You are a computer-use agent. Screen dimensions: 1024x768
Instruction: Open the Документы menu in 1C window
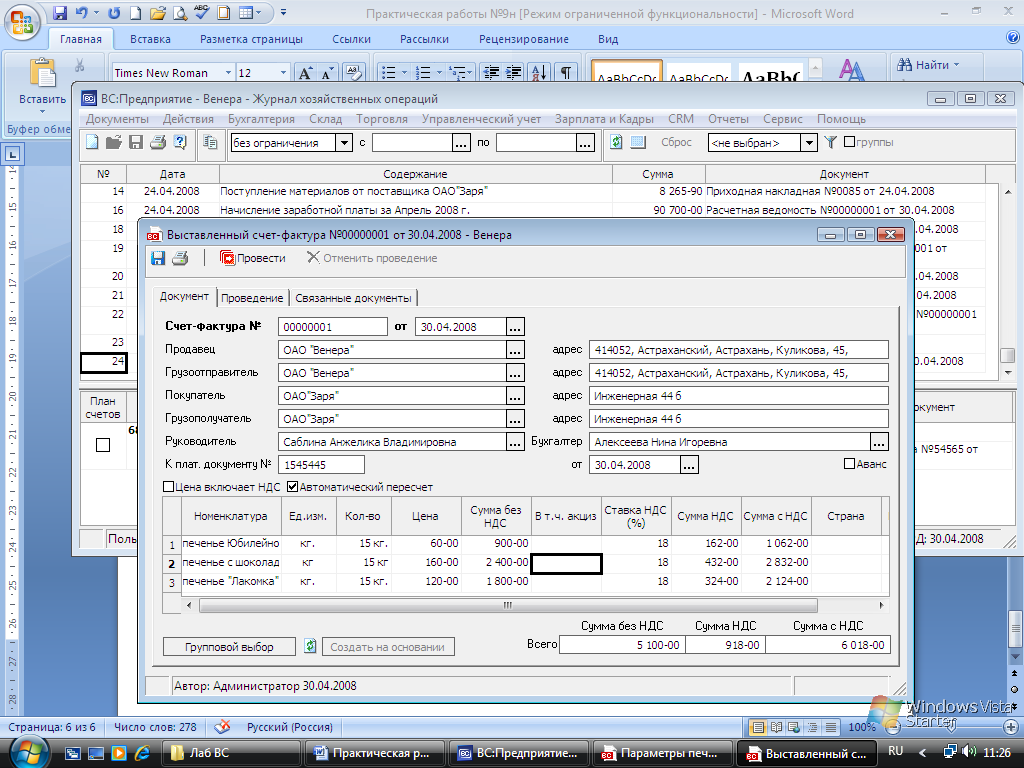[x=118, y=119]
